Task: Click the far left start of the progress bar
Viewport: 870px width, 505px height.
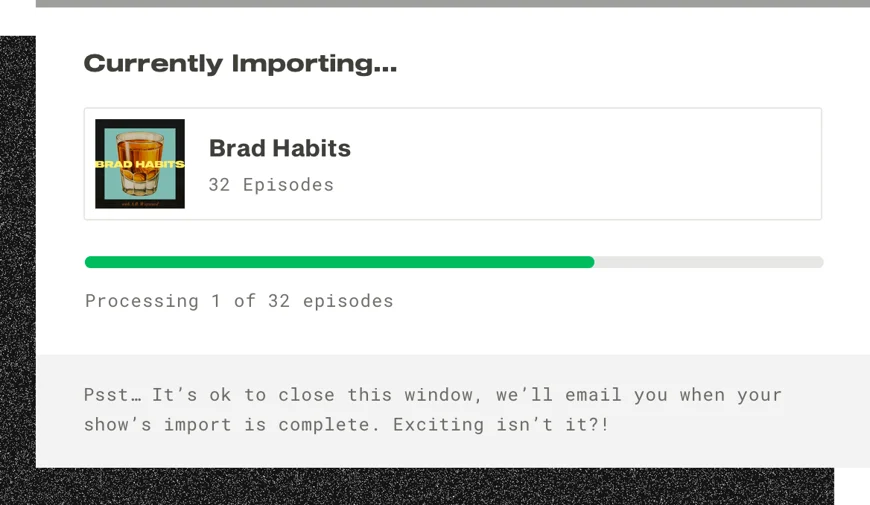Action: click(x=89, y=262)
